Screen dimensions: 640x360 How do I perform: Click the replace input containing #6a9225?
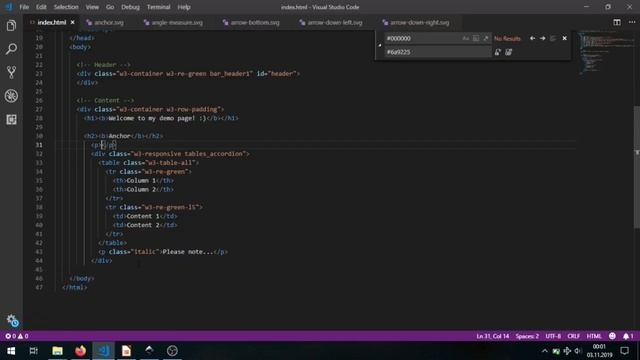tap(438, 52)
